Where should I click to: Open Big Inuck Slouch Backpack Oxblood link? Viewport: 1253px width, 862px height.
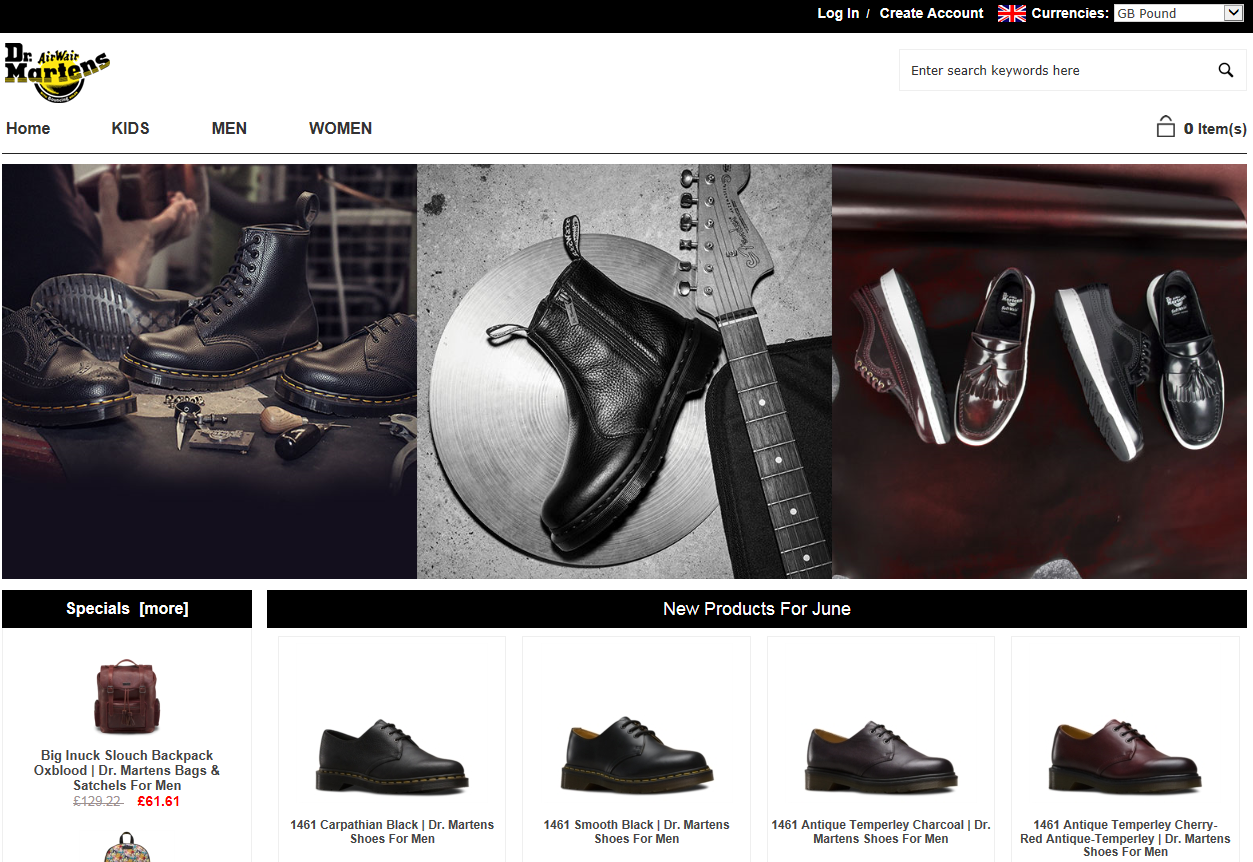tap(127, 770)
